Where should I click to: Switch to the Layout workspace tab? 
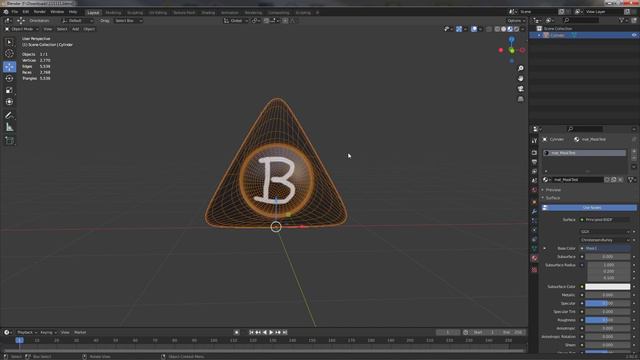[x=93, y=13]
